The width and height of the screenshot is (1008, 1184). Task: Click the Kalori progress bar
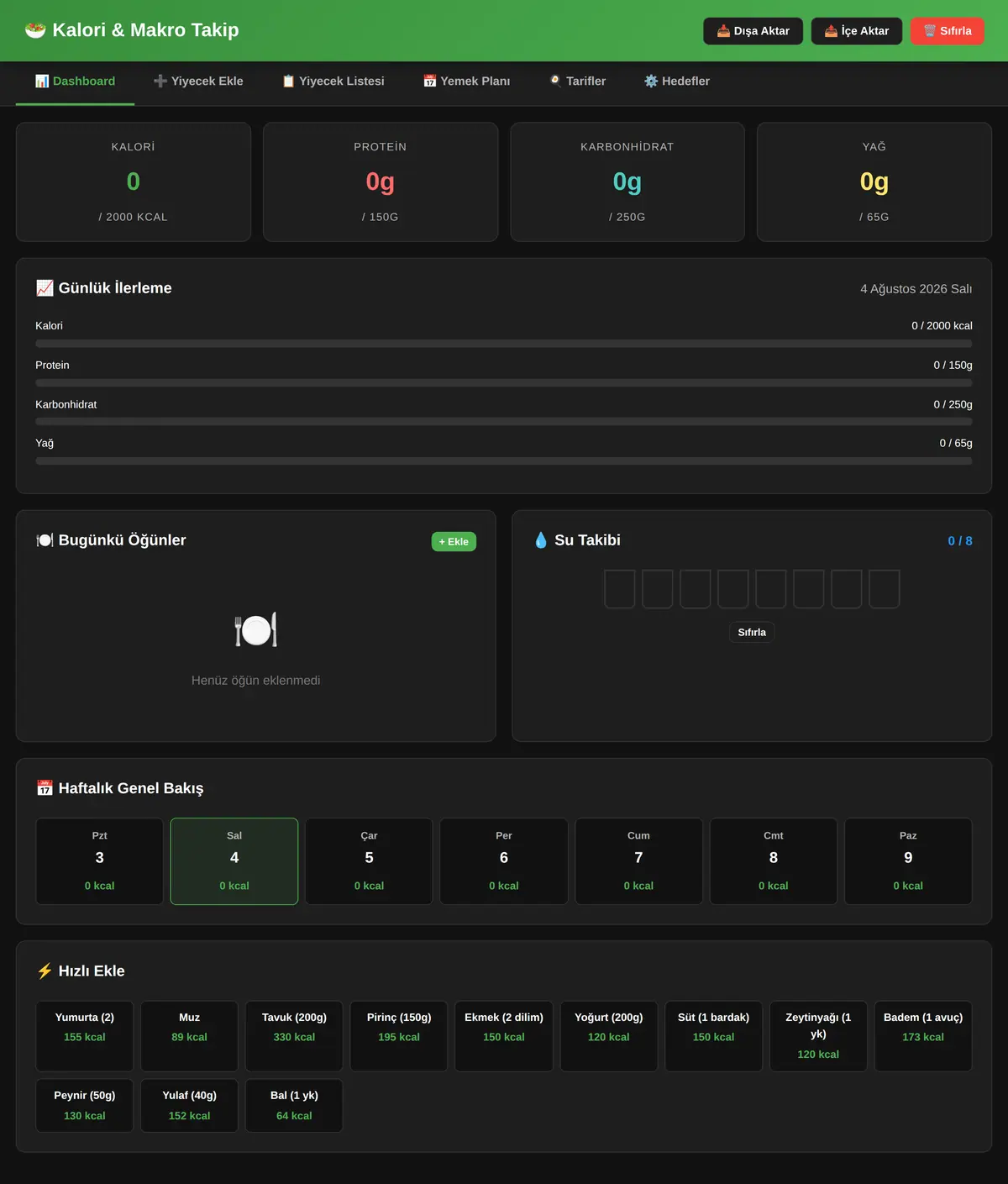click(504, 344)
